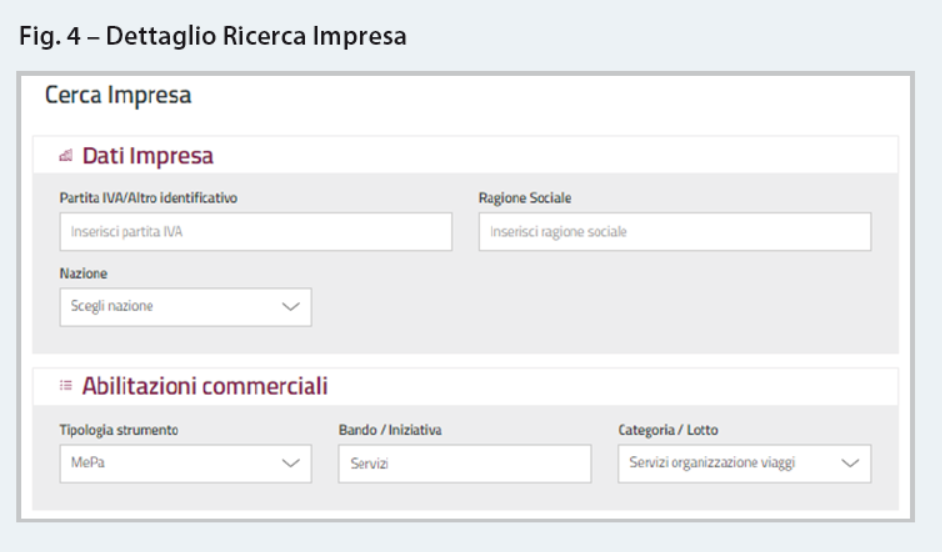Click the Bando / Iniziativa label
942x552 pixels.
coord(390,430)
